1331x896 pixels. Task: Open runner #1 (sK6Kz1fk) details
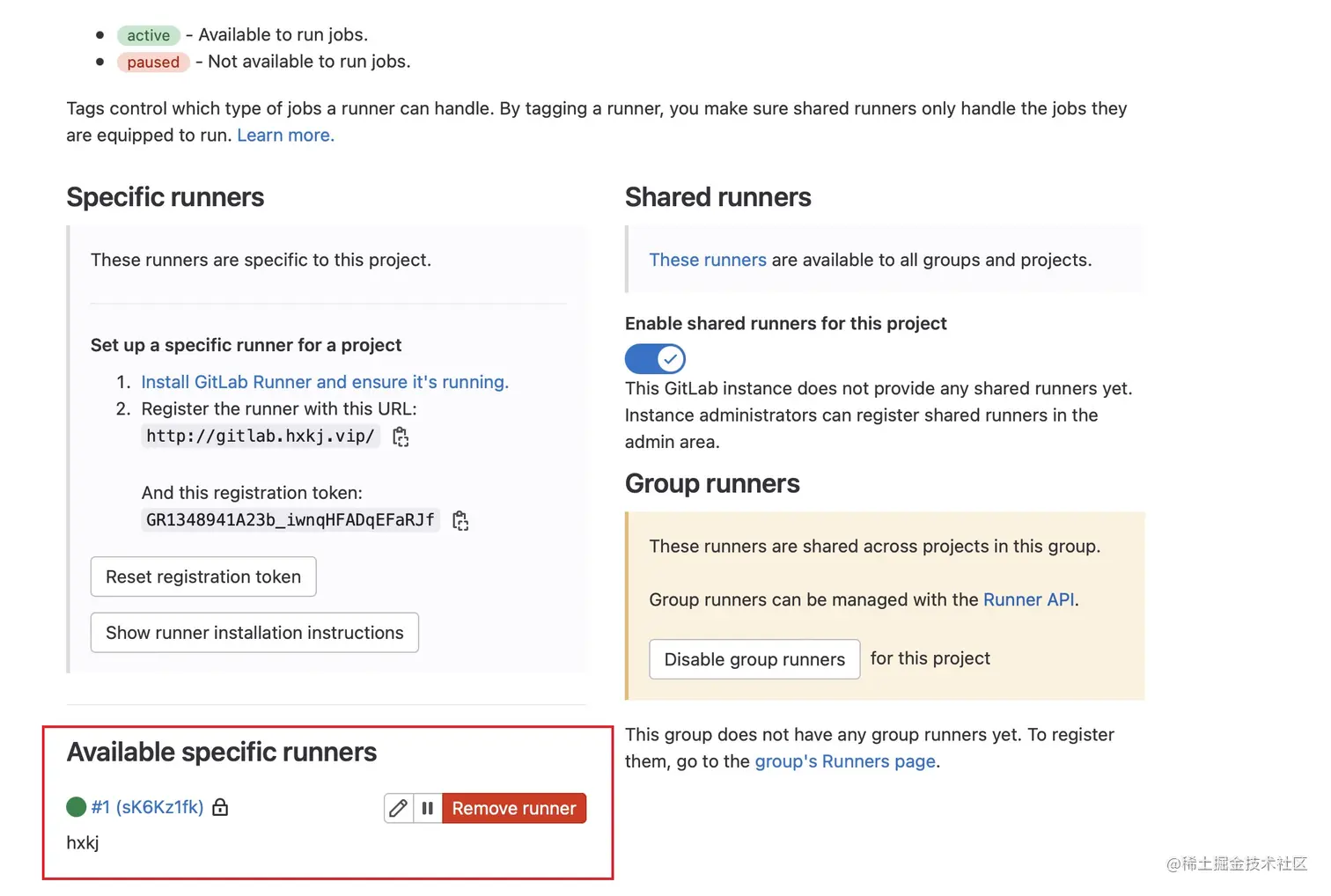click(x=148, y=807)
